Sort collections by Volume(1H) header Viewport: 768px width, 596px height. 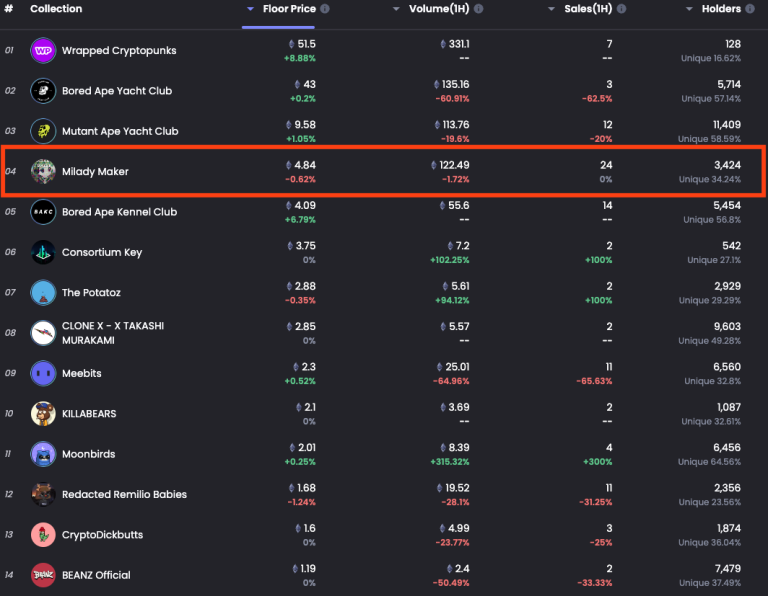point(440,9)
